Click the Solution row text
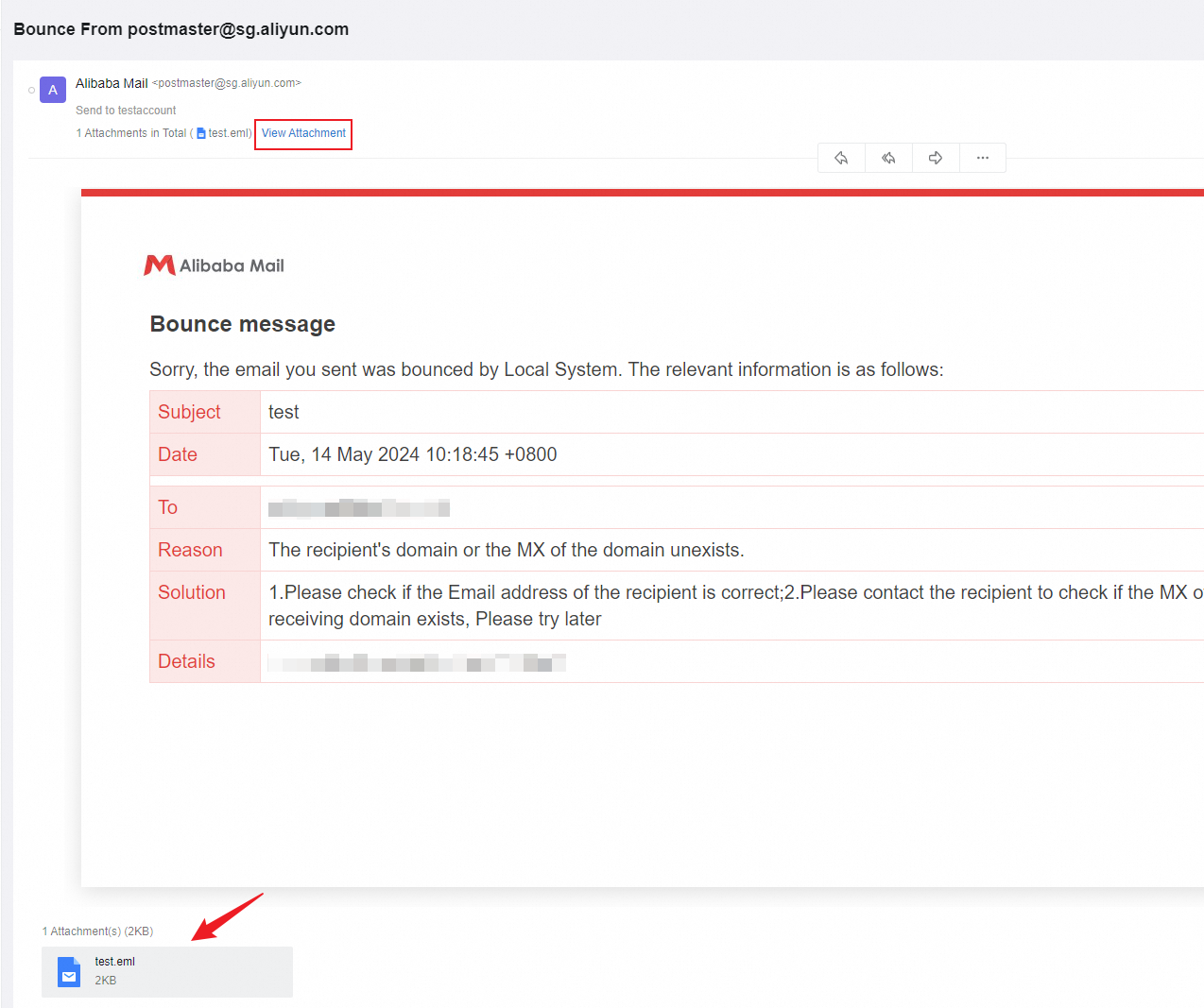The height and width of the screenshot is (1008, 1204). 735,606
